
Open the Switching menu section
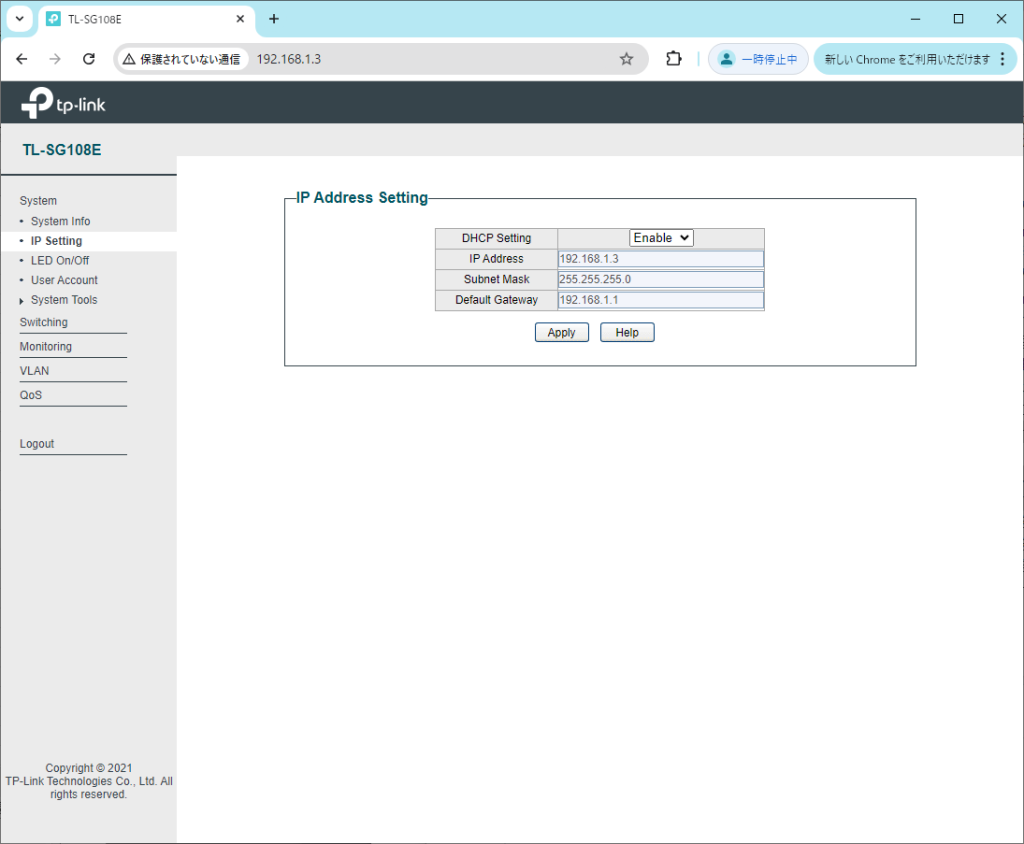coord(44,323)
